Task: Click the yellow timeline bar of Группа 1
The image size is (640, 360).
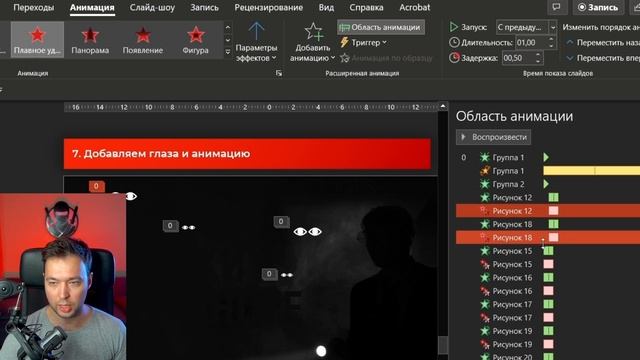Action: [x=591, y=171]
